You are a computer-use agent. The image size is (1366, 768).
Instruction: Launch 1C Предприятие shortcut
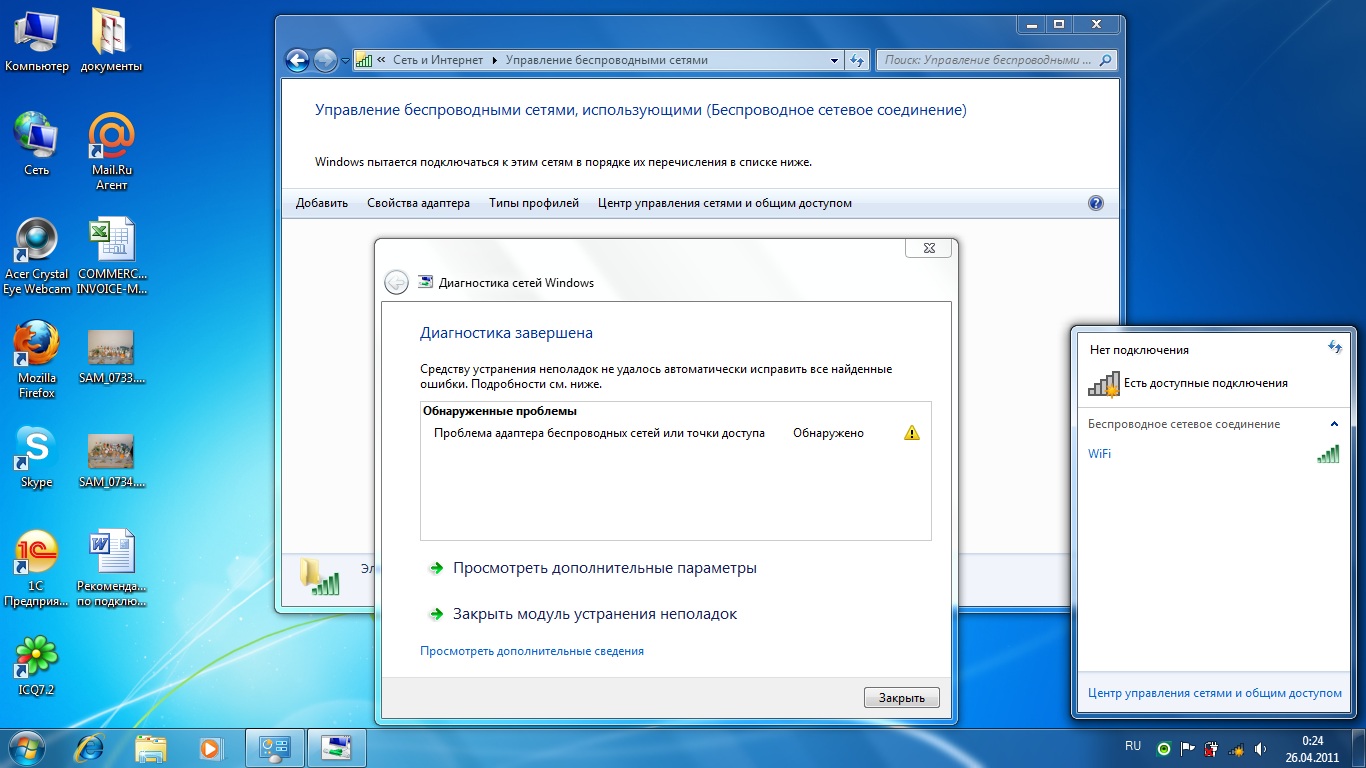pos(37,568)
